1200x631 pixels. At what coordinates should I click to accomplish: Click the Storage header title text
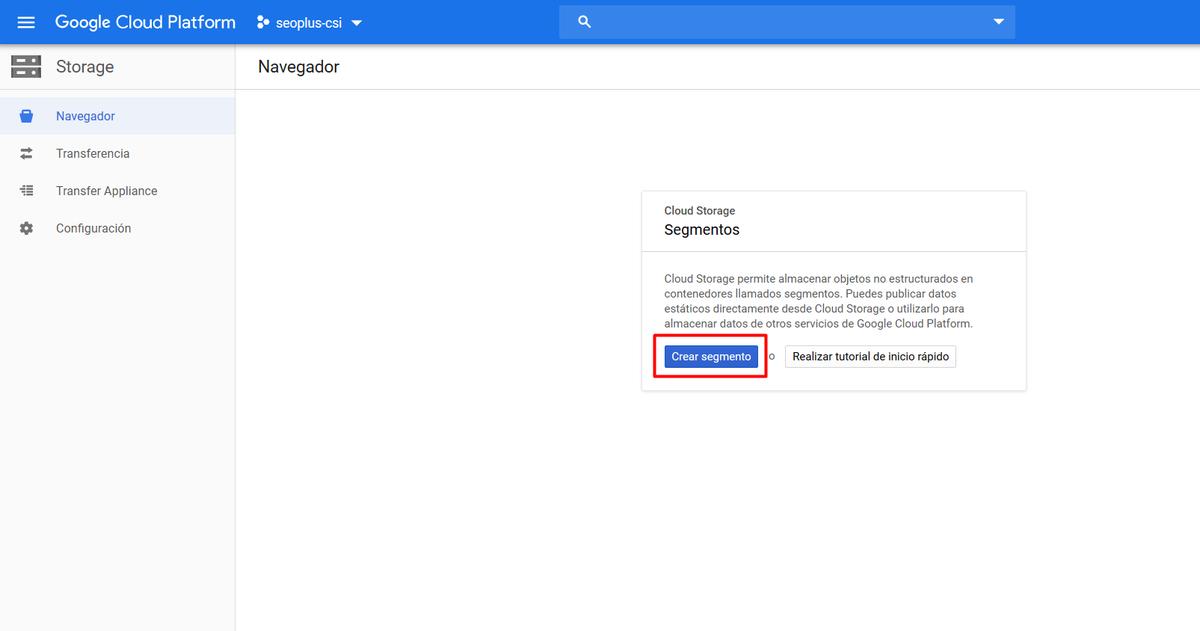[x=85, y=67]
